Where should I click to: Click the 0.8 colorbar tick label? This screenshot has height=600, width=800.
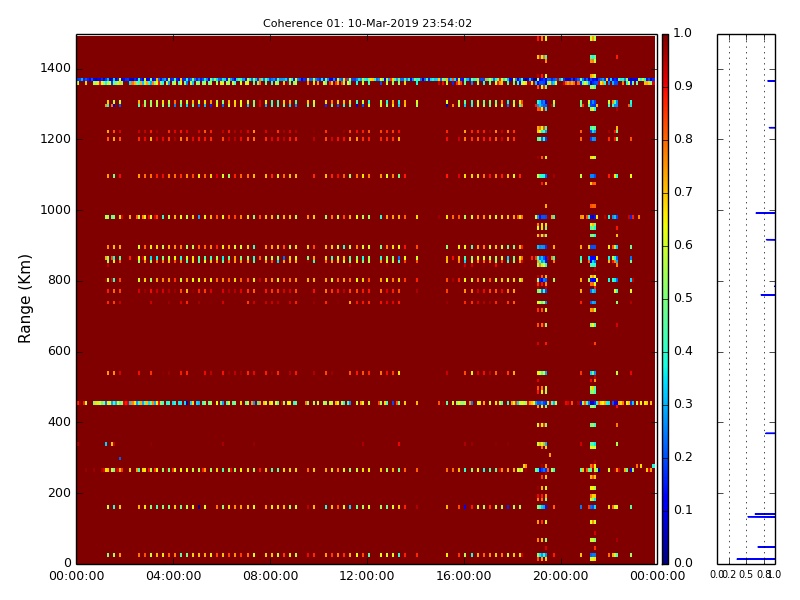coord(683,139)
